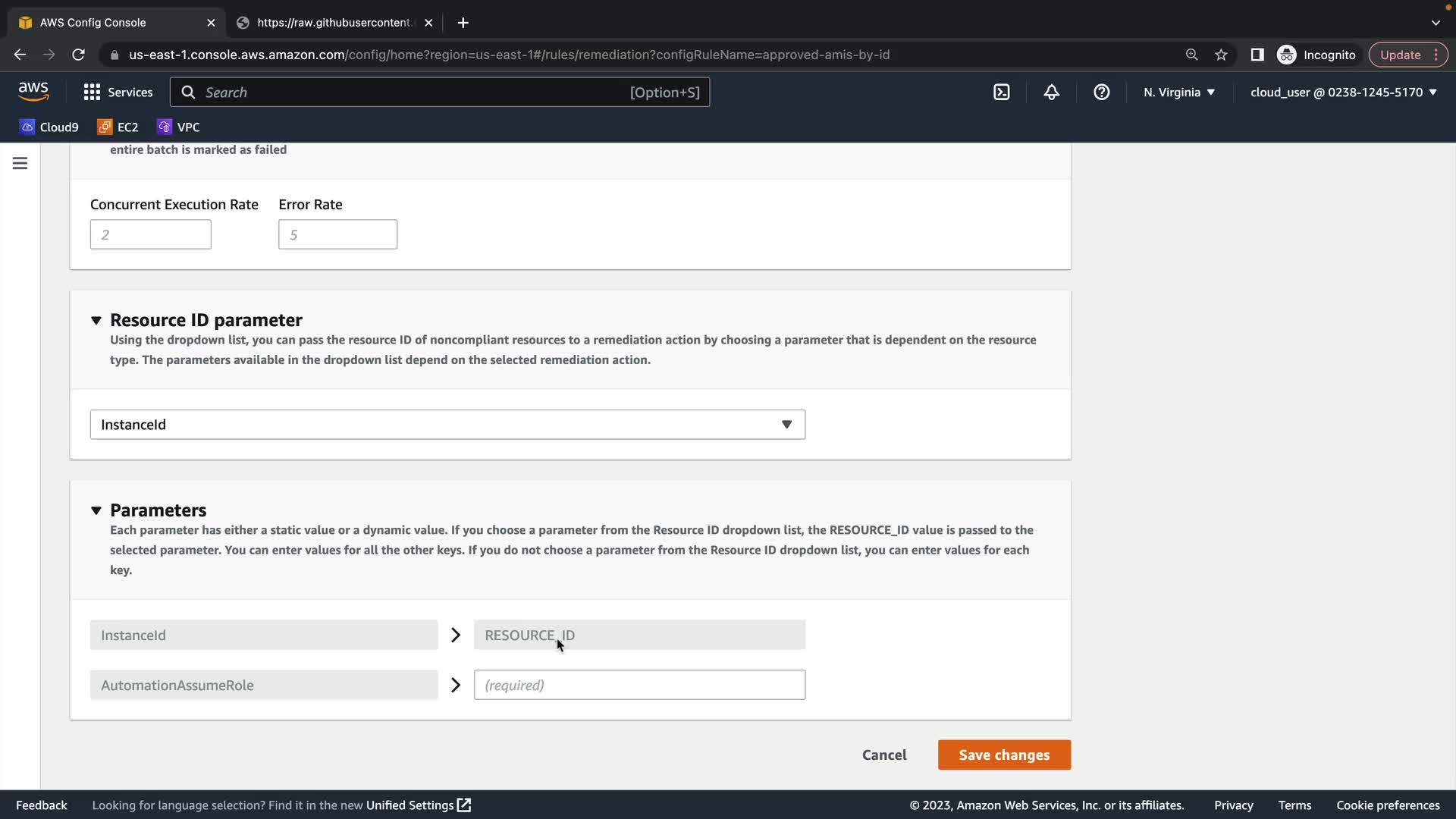Open the N. Virginia region selector
1456x819 pixels.
pos(1178,93)
